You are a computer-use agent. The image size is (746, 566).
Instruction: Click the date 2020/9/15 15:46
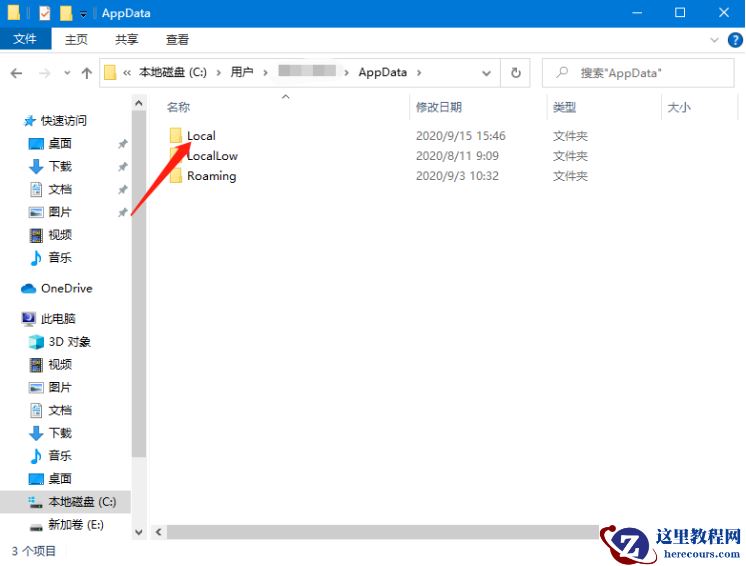[x=461, y=136]
